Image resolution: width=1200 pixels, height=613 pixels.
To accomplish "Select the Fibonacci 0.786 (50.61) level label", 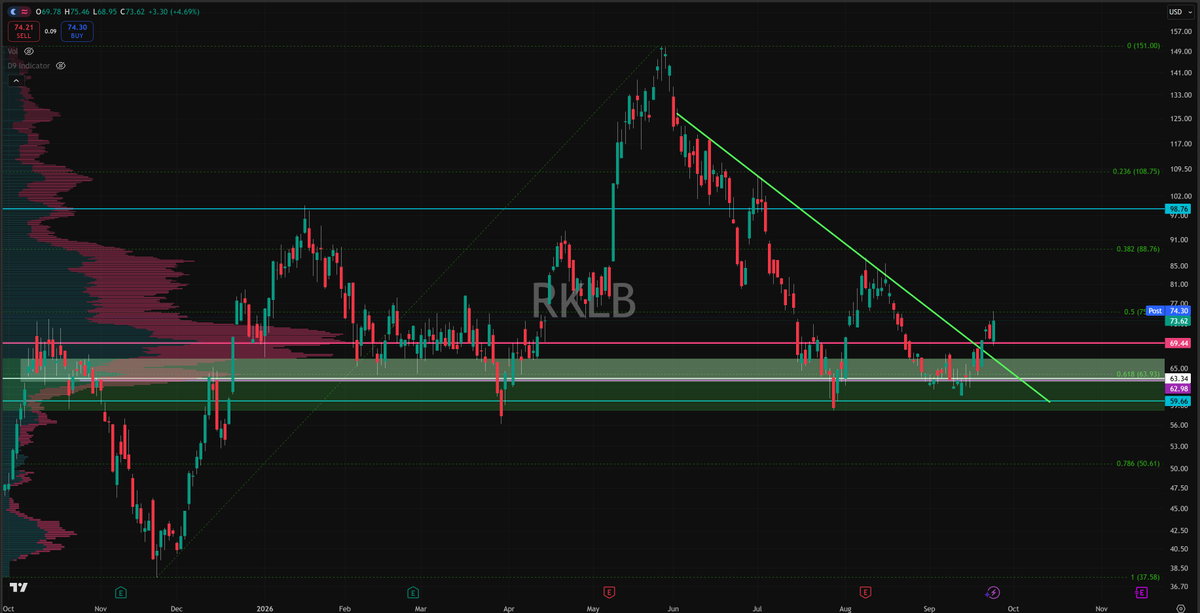I will point(1138,464).
